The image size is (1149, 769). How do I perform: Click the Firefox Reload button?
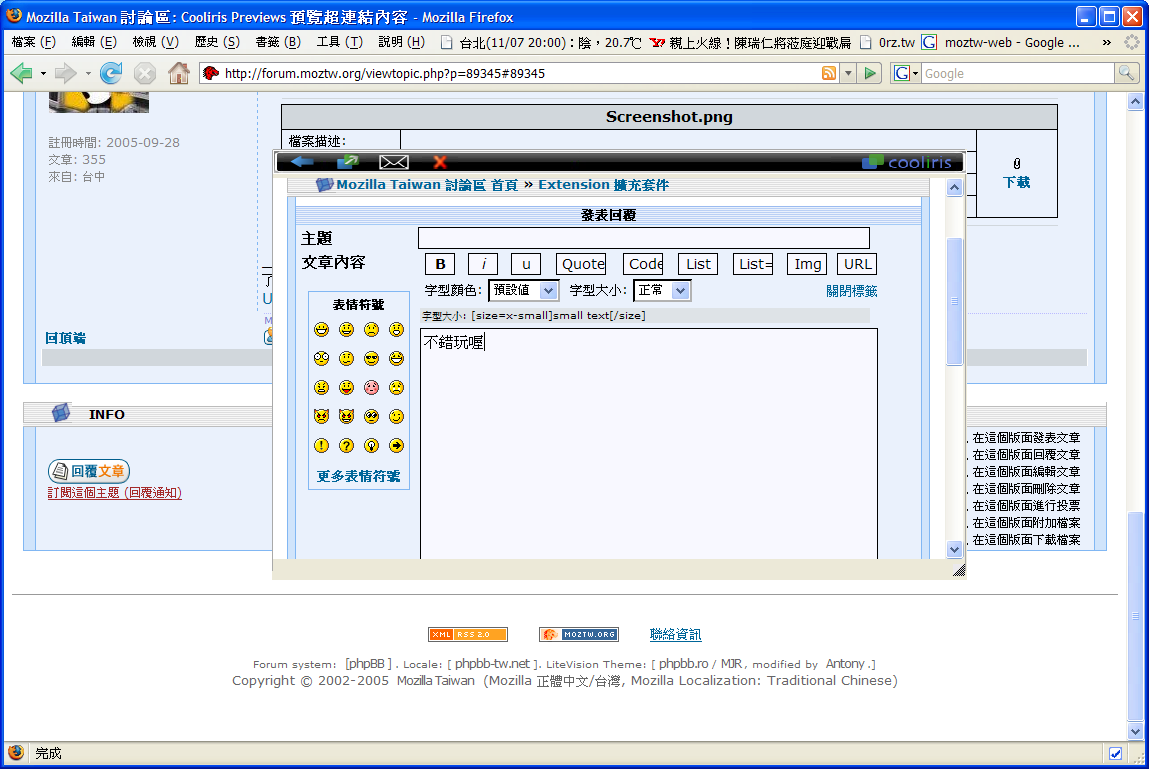click(x=111, y=73)
